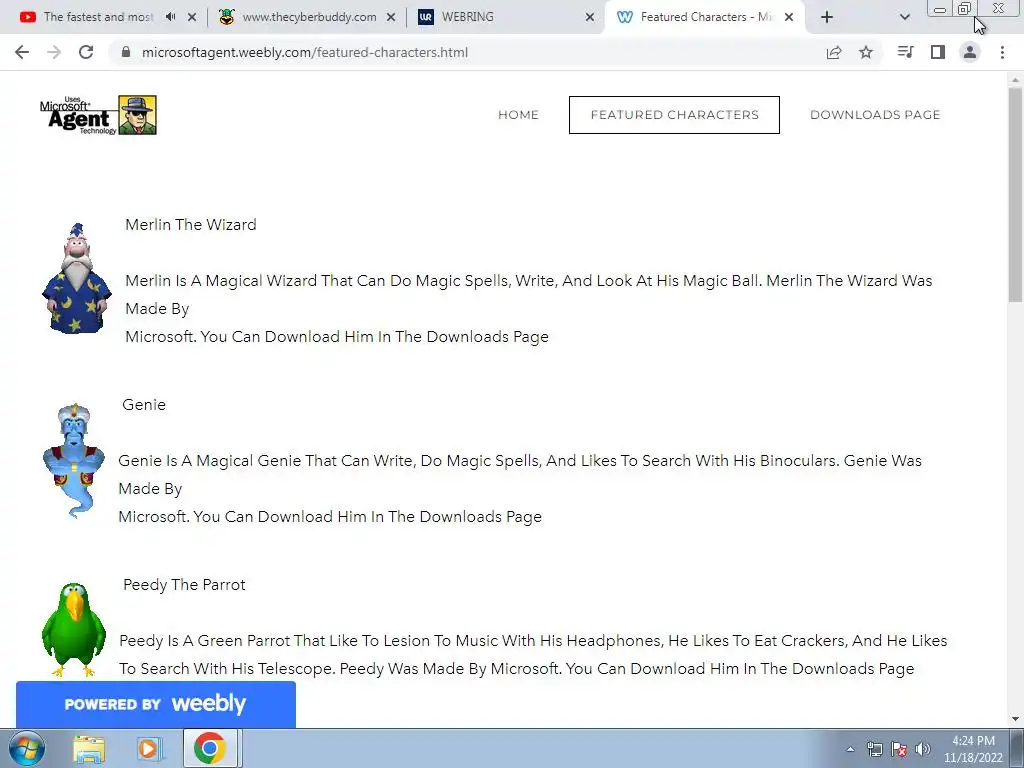Image resolution: width=1024 pixels, height=768 pixels.
Task: Open a new browser tab
Action: [827, 17]
